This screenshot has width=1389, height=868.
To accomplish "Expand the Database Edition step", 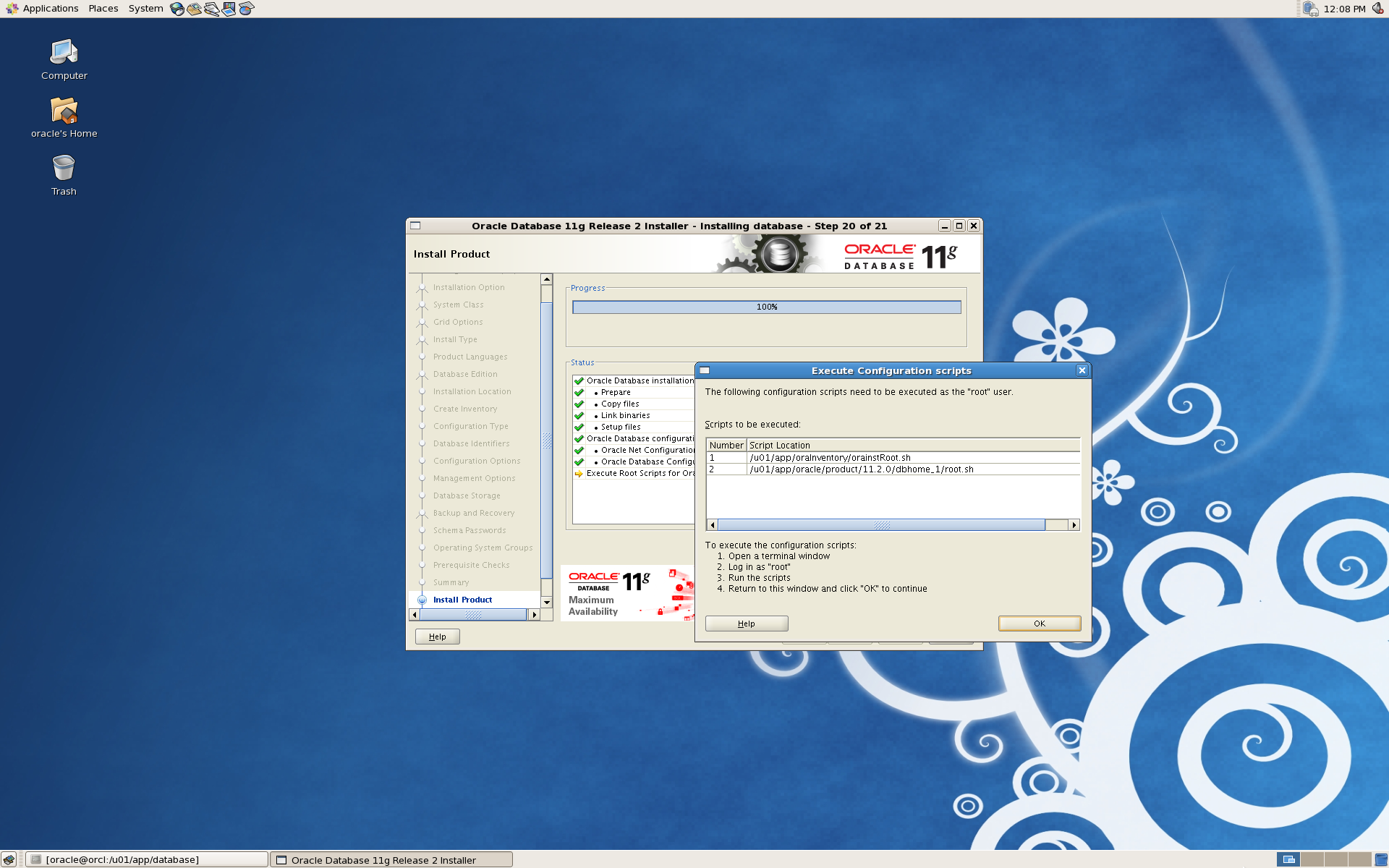I will (x=422, y=374).
